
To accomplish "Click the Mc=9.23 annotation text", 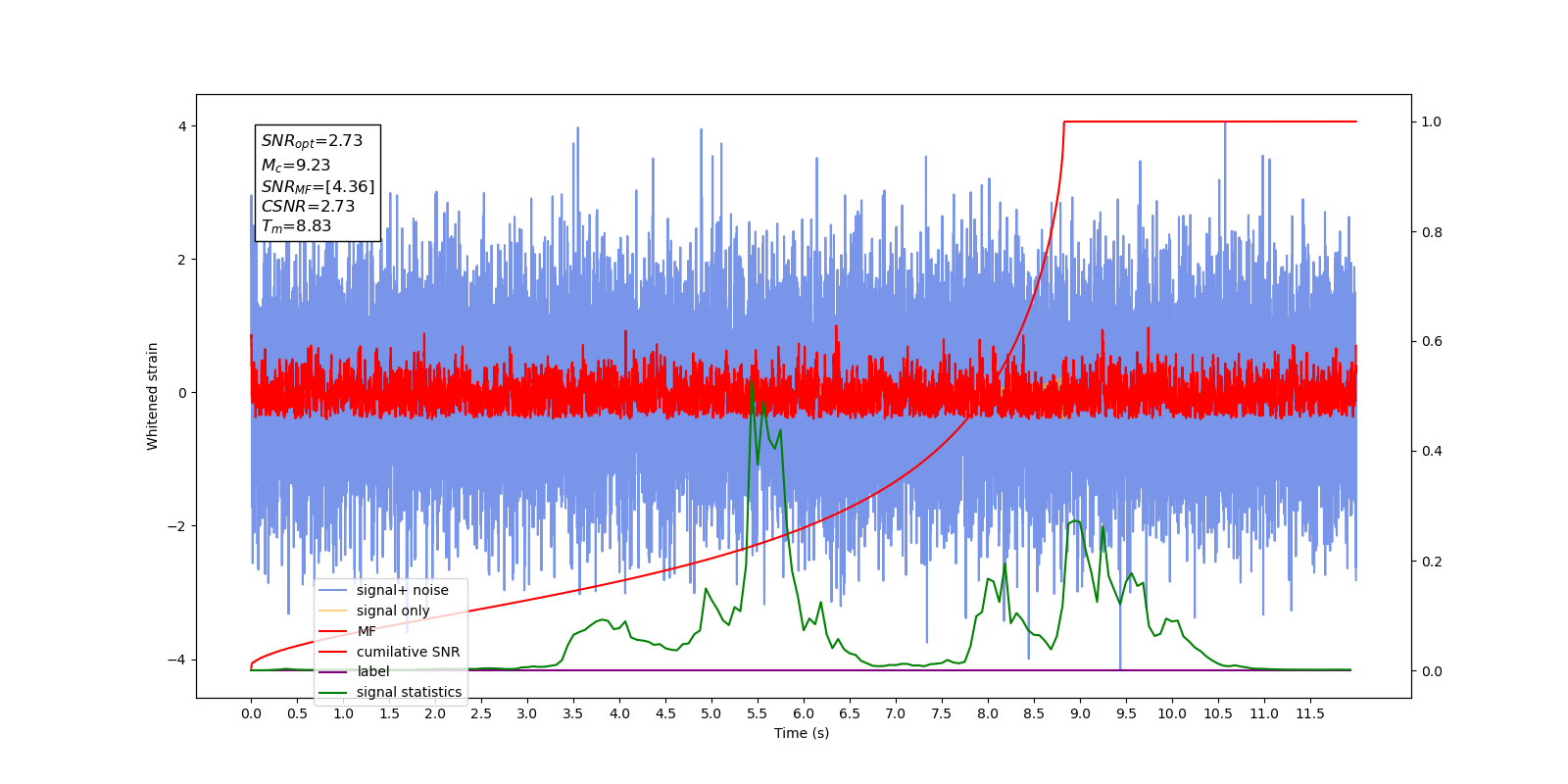I will click(x=296, y=166).
